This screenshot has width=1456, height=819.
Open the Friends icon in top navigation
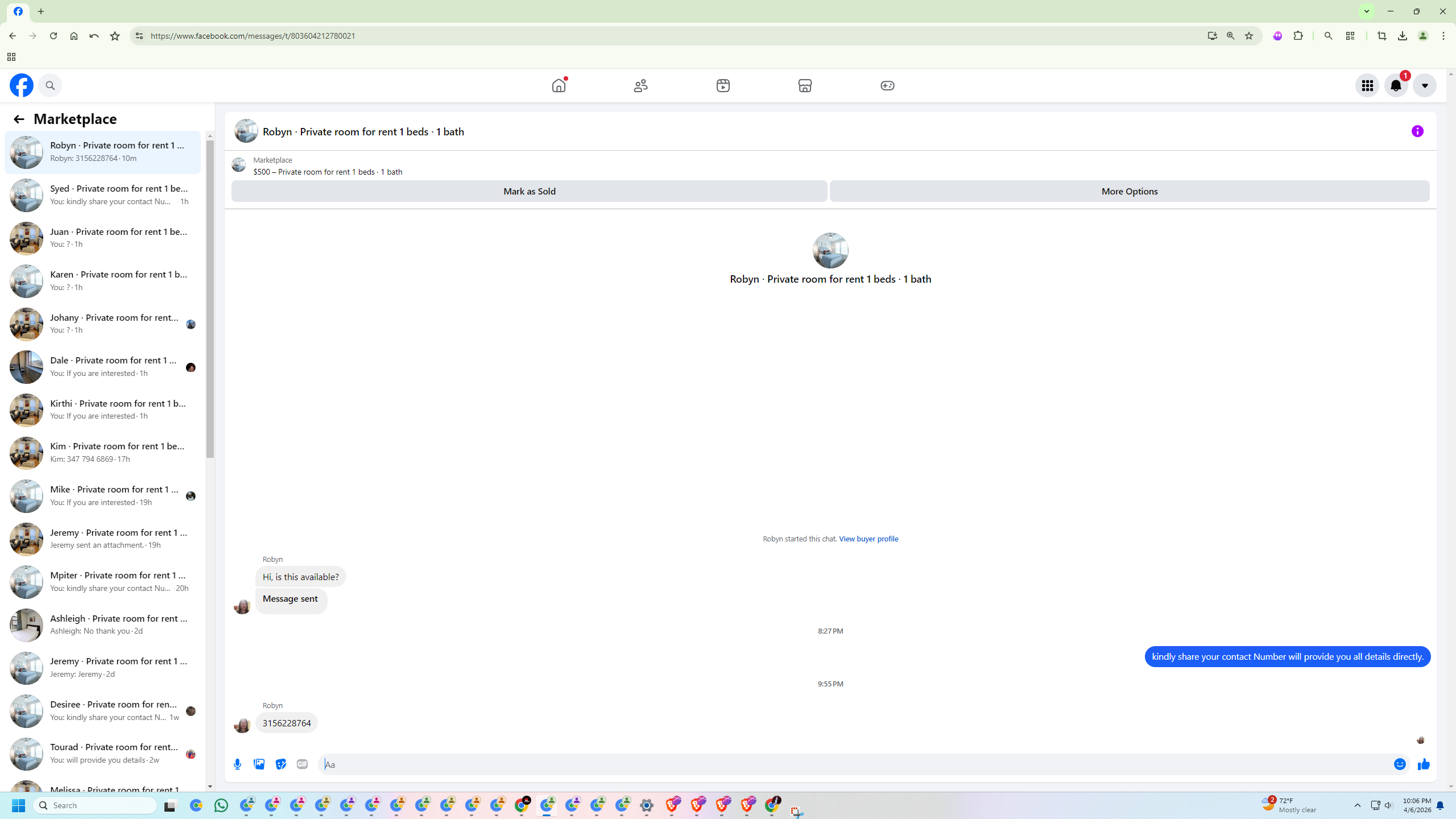[641, 85]
